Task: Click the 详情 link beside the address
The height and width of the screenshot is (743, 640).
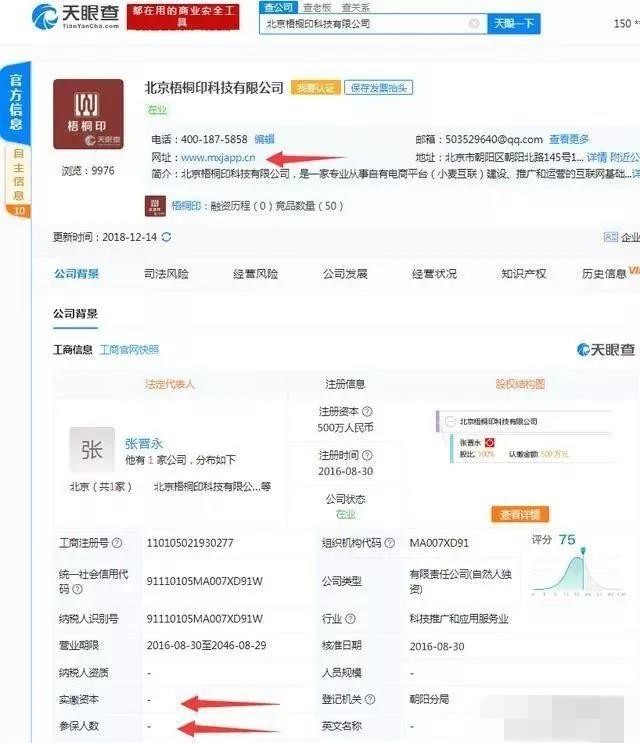Action: tap(596, 157)
